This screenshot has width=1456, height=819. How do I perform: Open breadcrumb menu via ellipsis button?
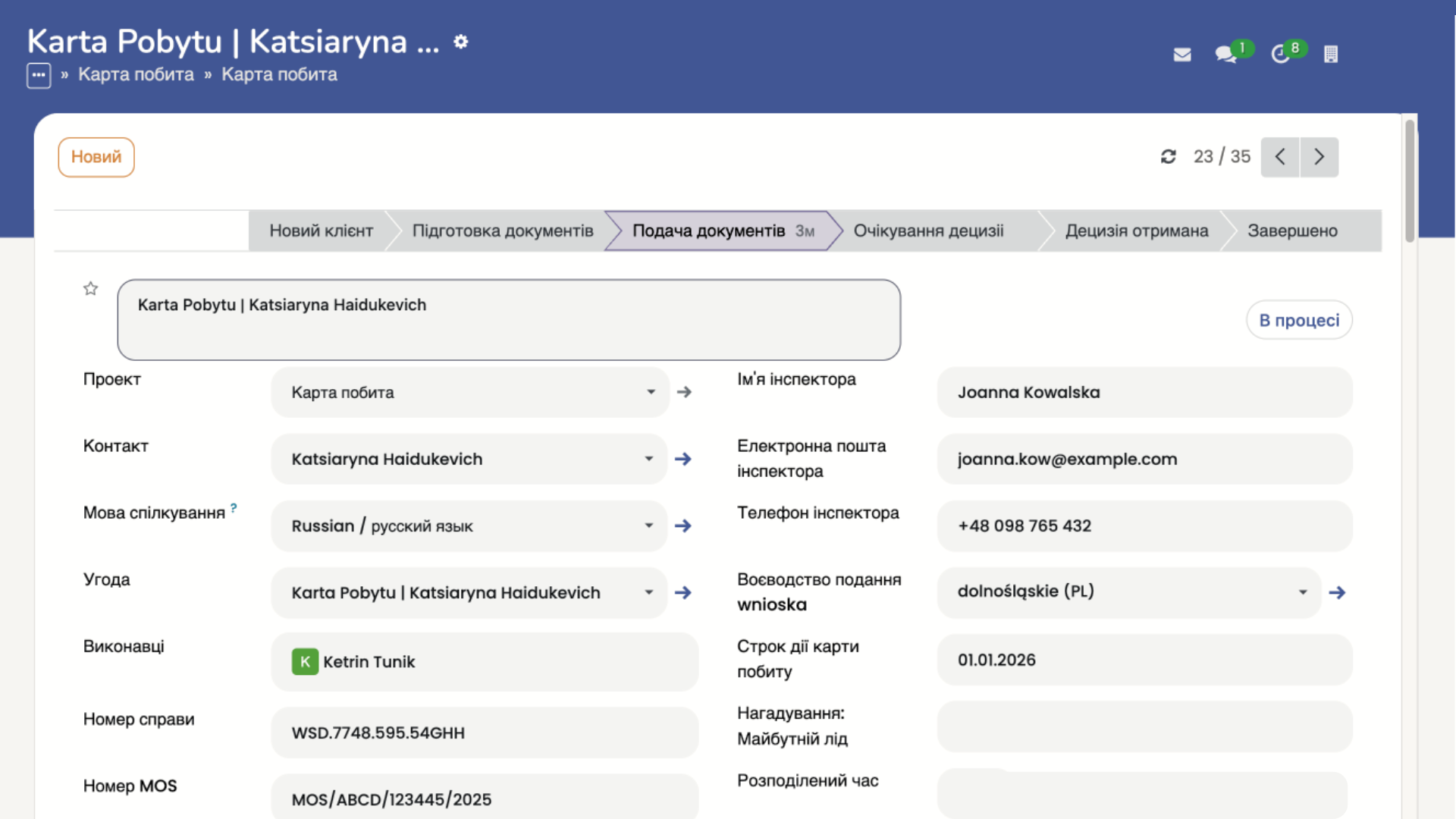[x=38, y=74]
